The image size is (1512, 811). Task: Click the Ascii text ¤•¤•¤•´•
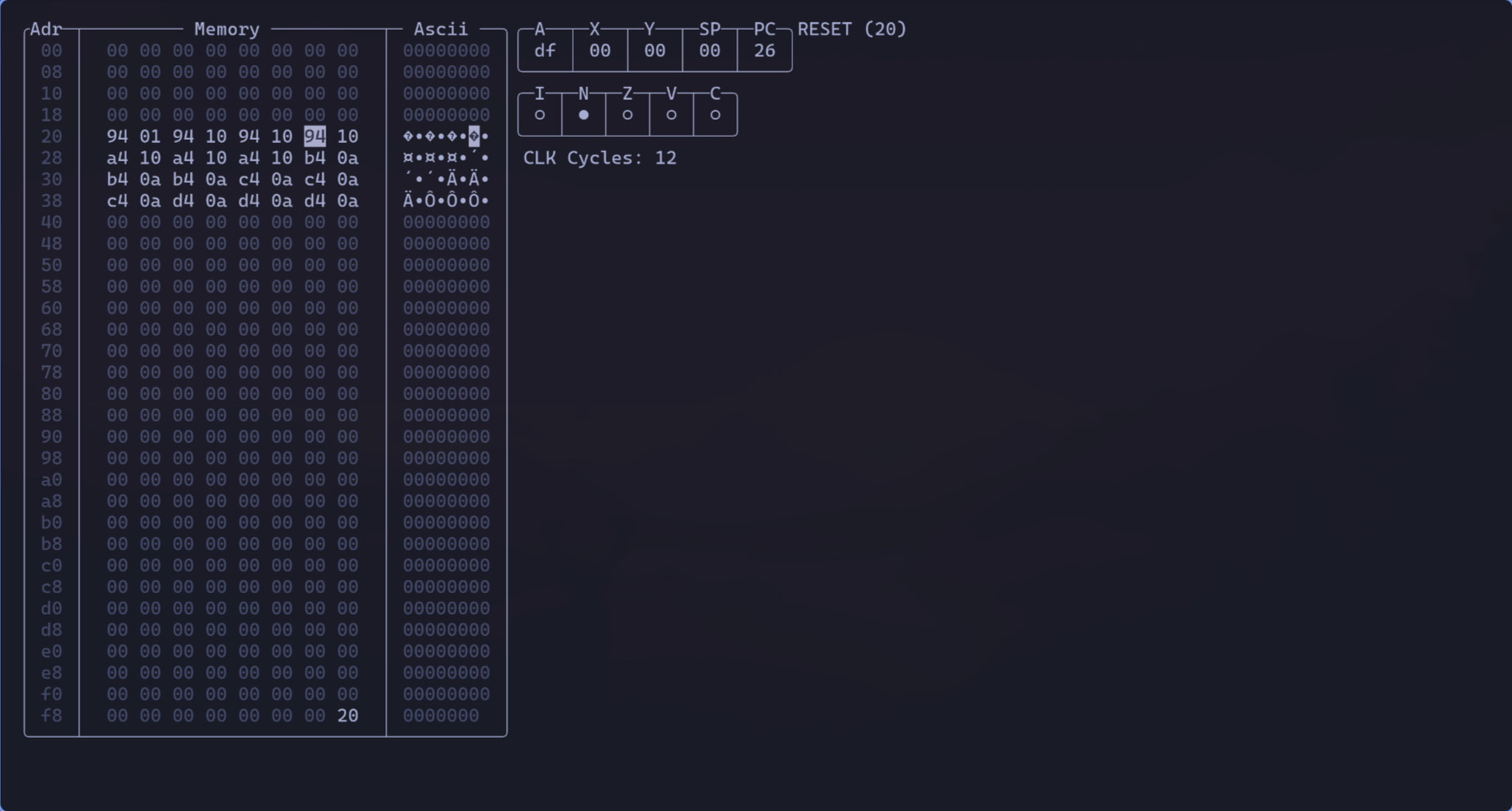[x=446, y=158]
